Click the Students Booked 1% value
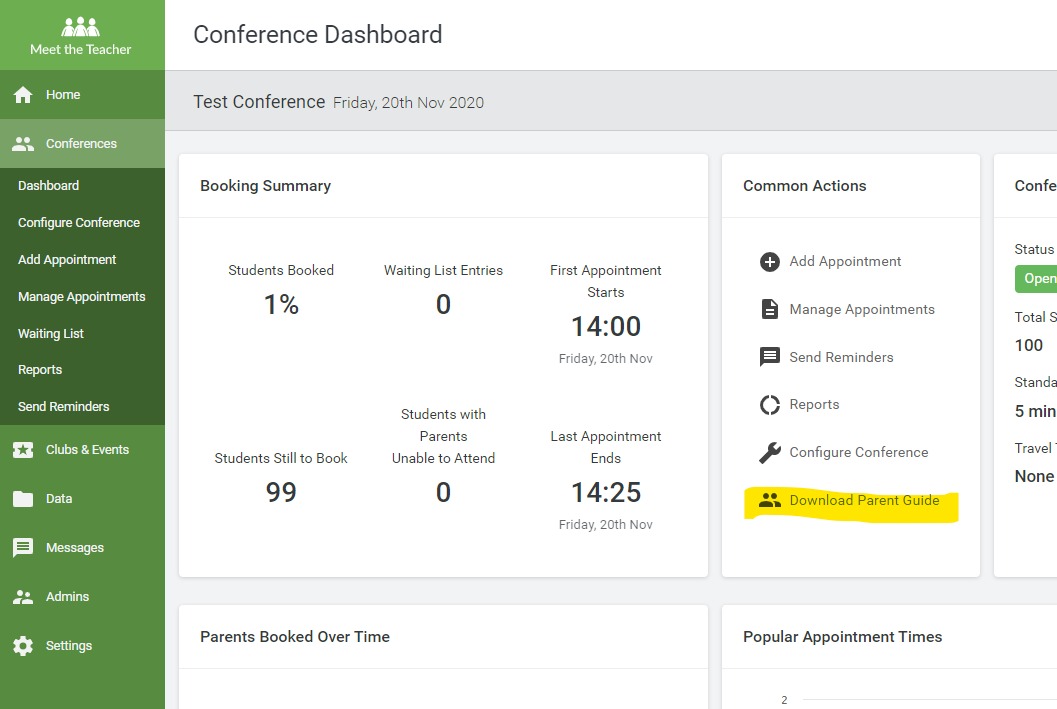 (281, 305)
